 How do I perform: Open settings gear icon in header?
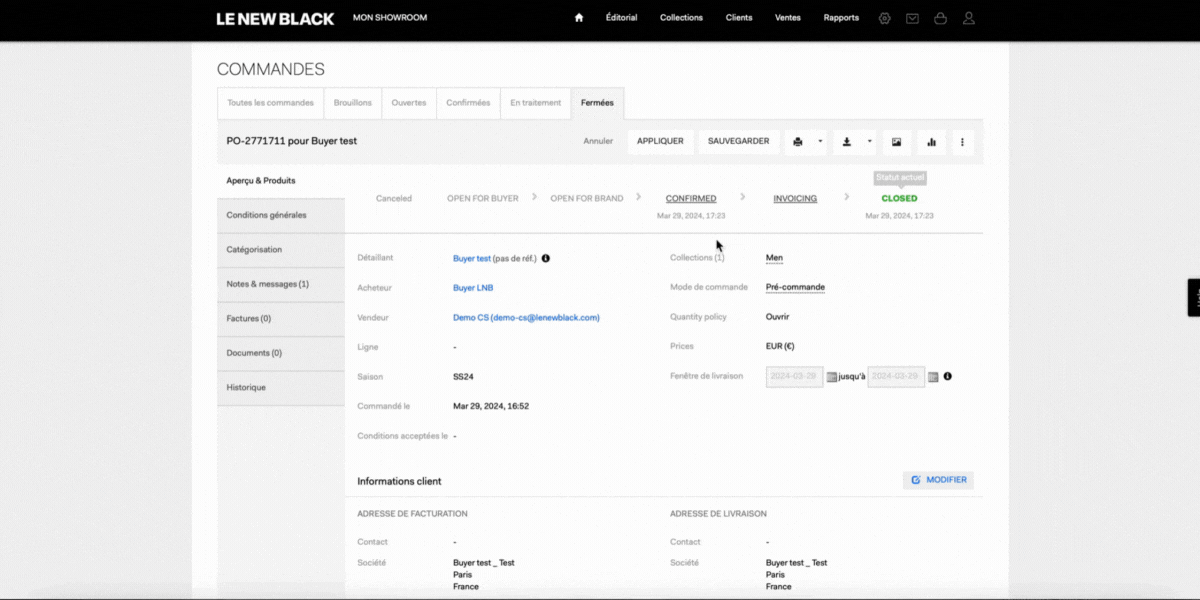884,18
